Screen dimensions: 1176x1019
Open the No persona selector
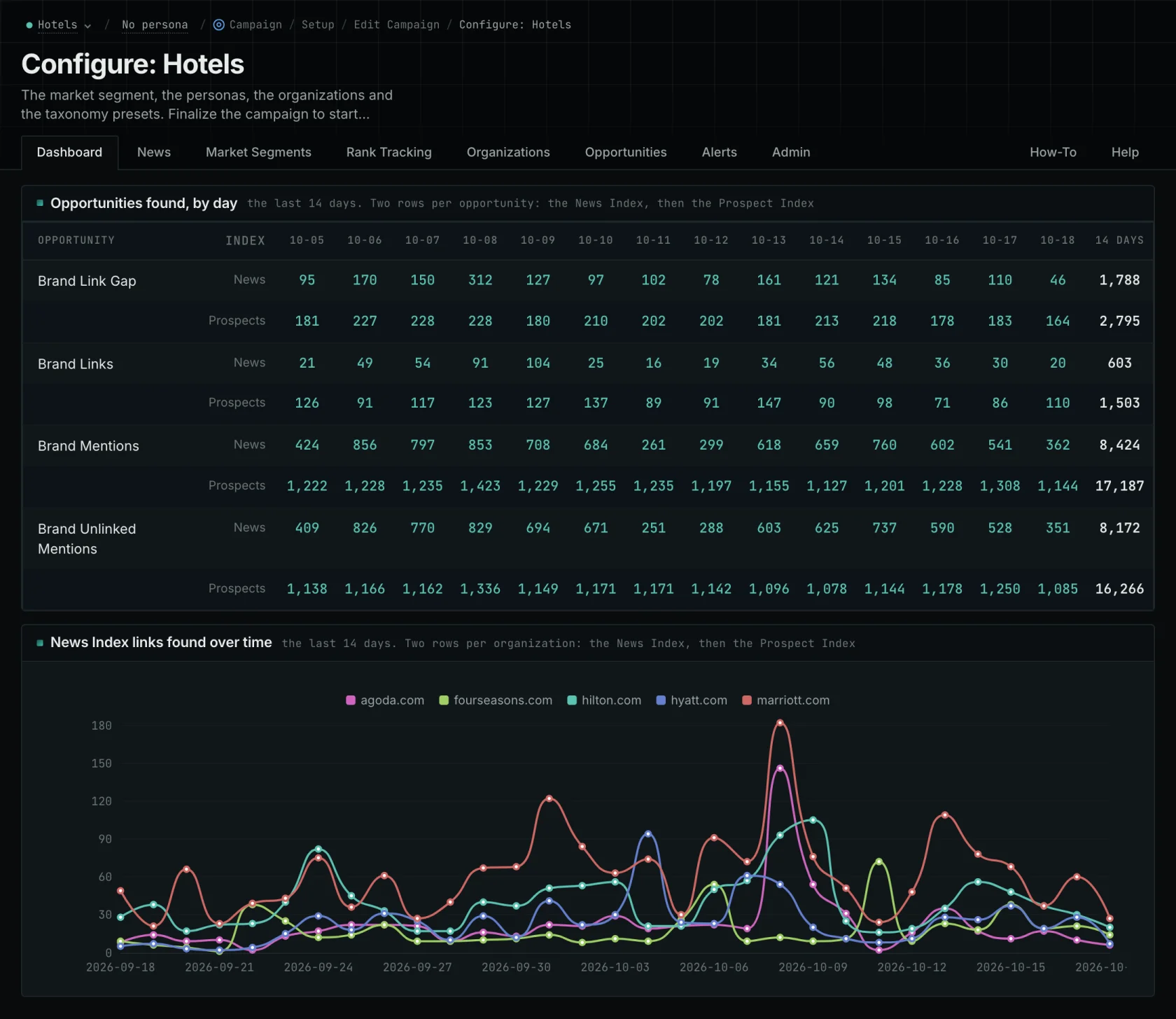pos(155,25)
